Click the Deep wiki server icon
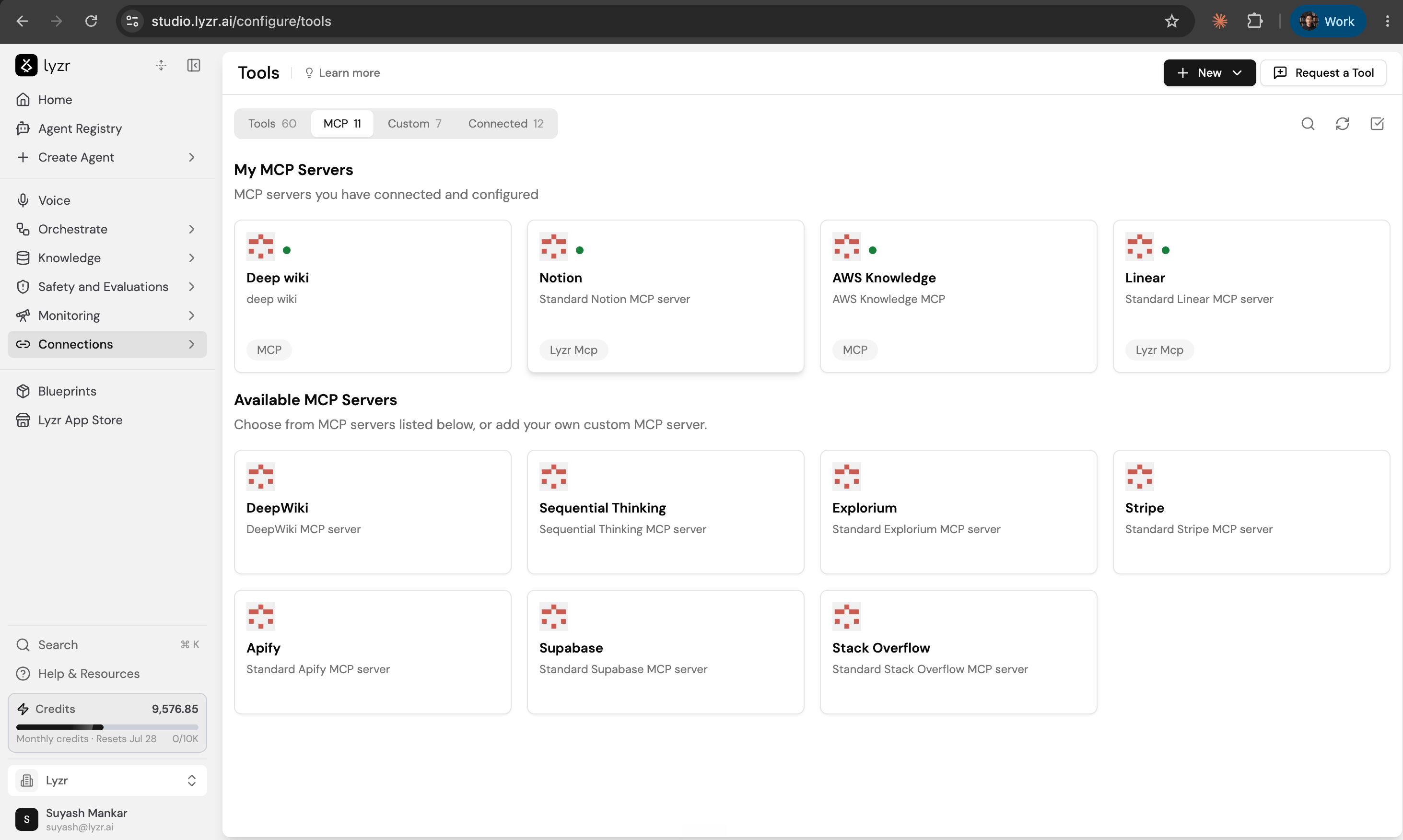 point(260,246)
